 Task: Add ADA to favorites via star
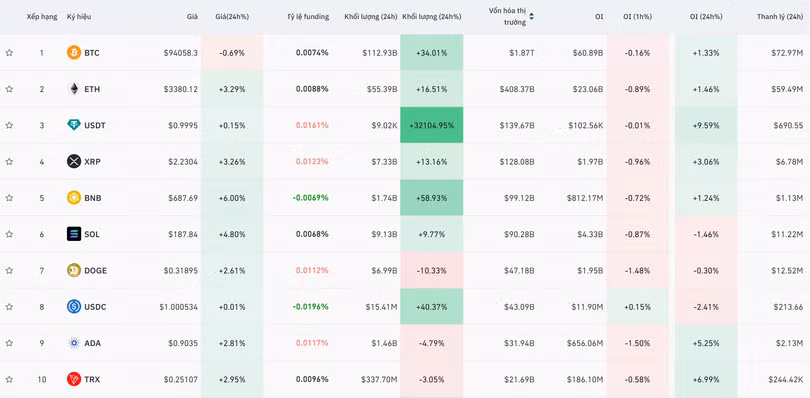pyautogui.click(x=9, y=343)
